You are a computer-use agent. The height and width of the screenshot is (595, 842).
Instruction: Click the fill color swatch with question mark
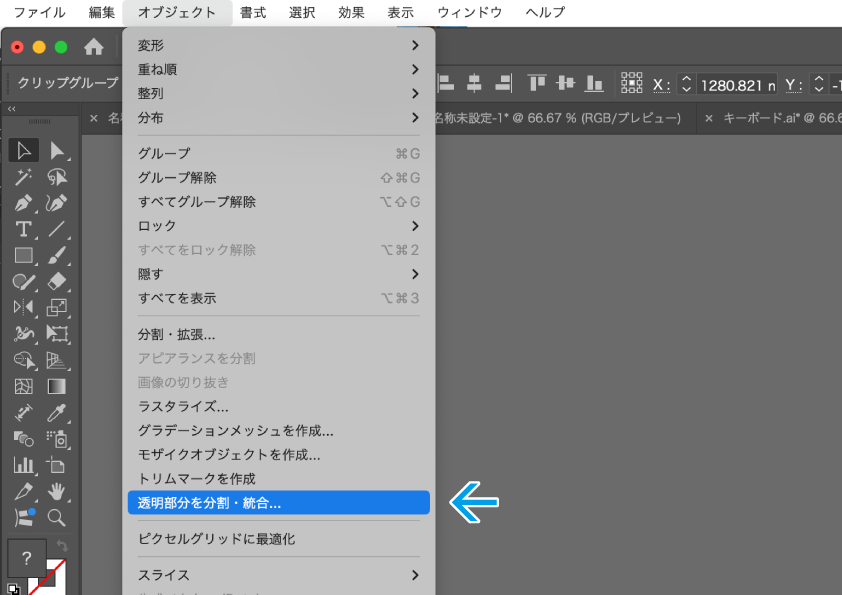pyautogui.click(x=27, y=558)
